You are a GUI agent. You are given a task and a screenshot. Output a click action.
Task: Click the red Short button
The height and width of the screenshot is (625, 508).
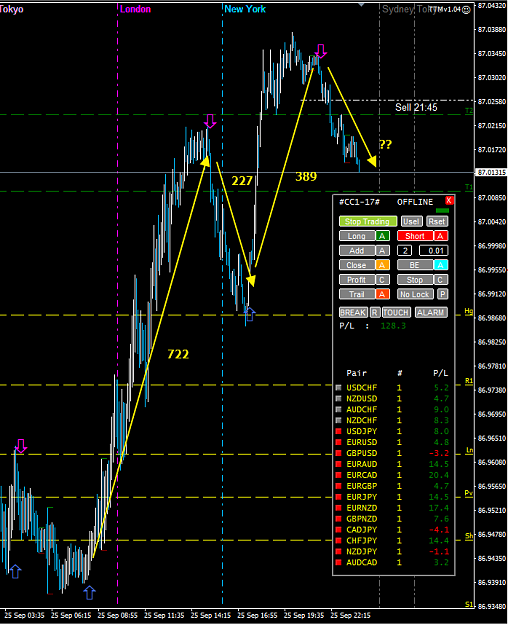(415, 236)
